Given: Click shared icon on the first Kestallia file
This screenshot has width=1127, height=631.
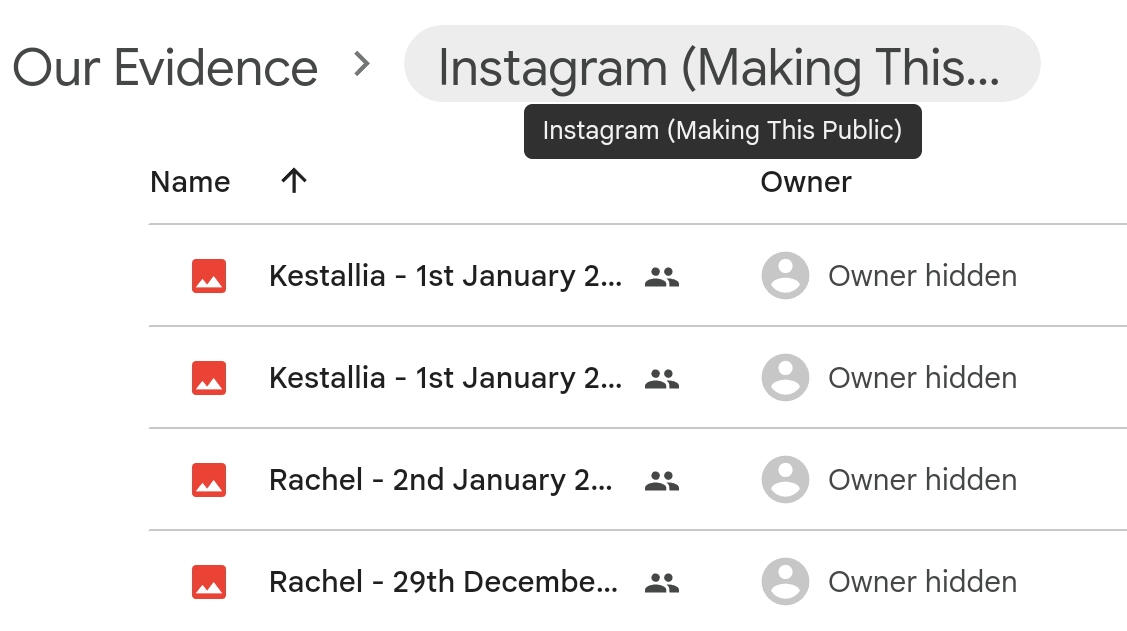Looking at the screenshot, I should coord(662,277).
